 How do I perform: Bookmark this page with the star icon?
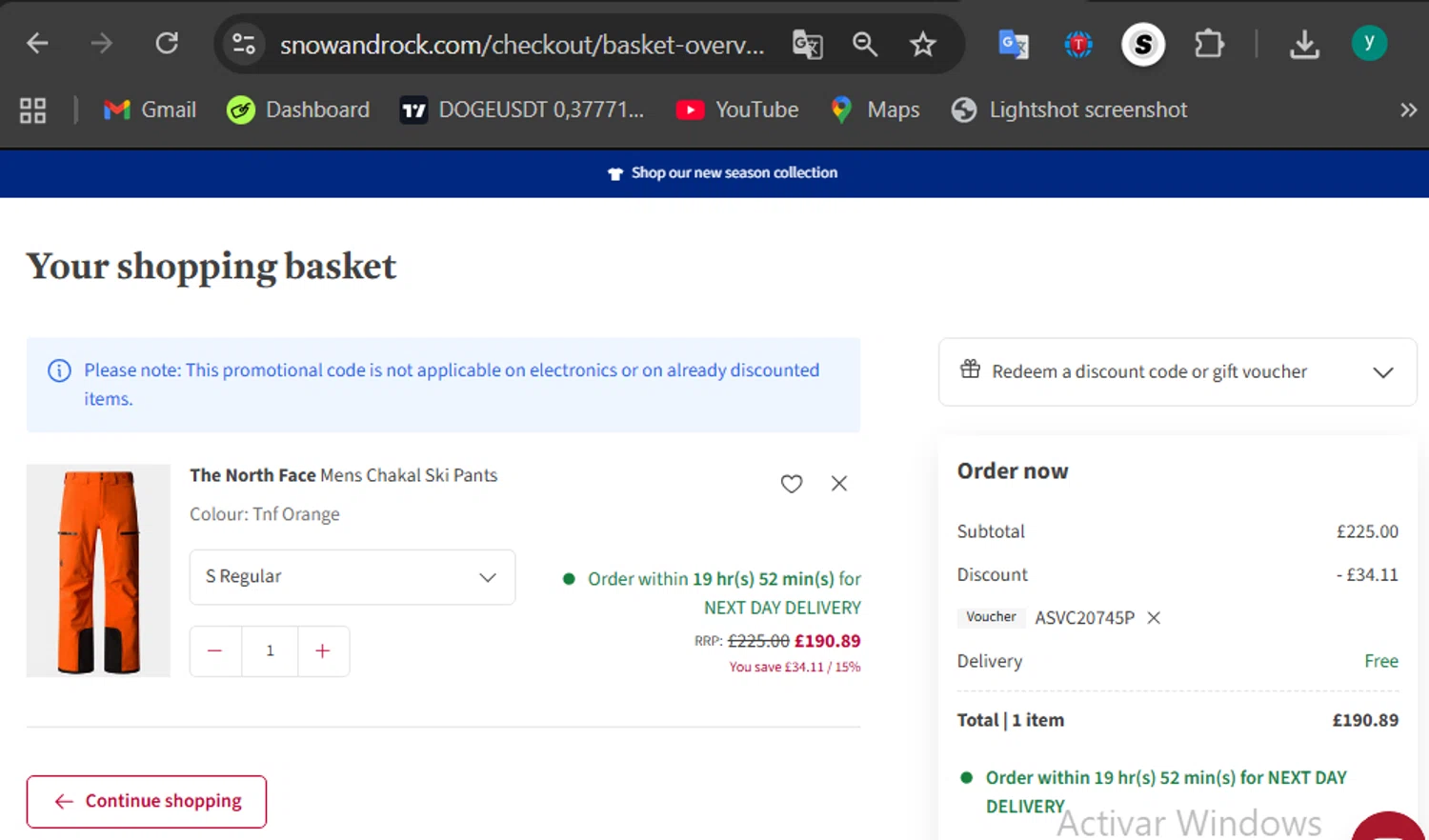click(x=922, y=44)
